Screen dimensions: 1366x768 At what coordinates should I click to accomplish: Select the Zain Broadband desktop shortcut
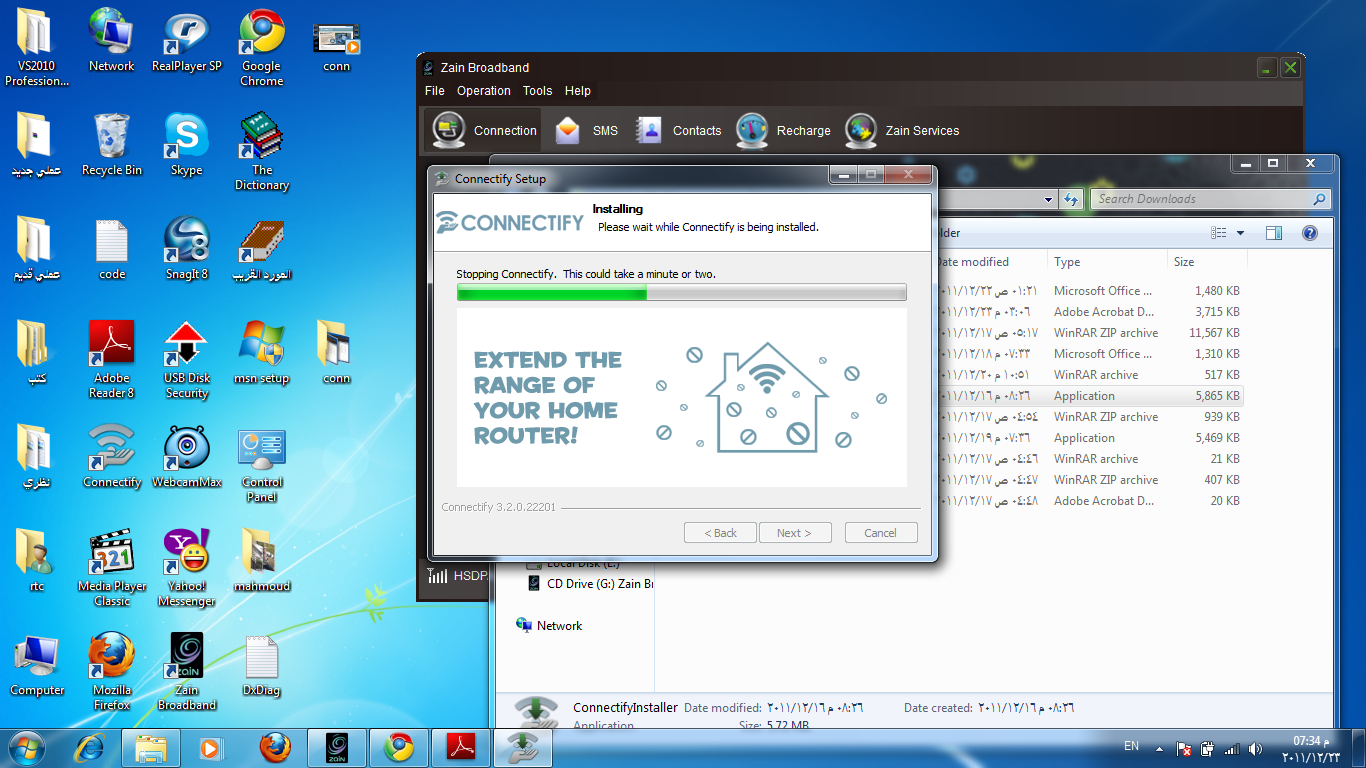(x=186, y=672)
